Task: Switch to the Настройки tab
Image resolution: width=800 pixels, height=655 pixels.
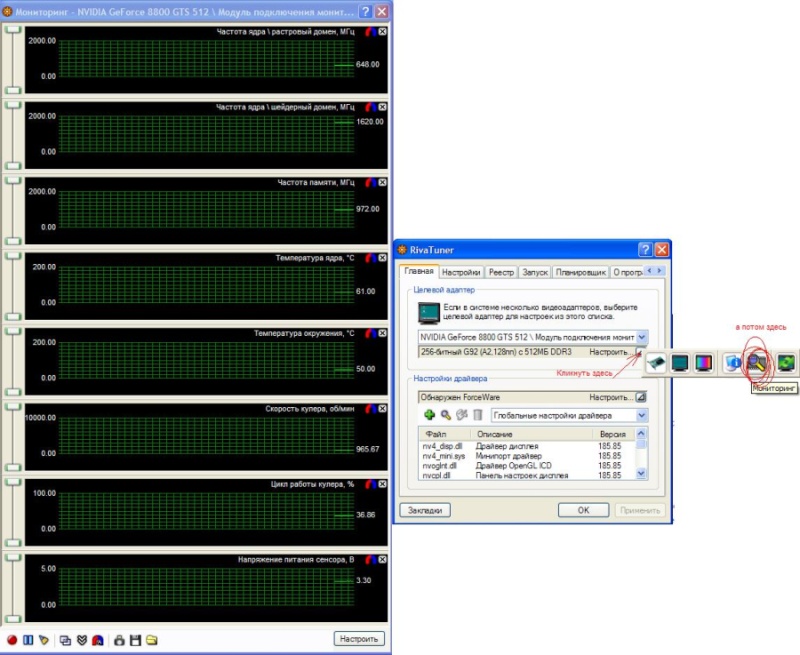Action: [x=461, y=272]
